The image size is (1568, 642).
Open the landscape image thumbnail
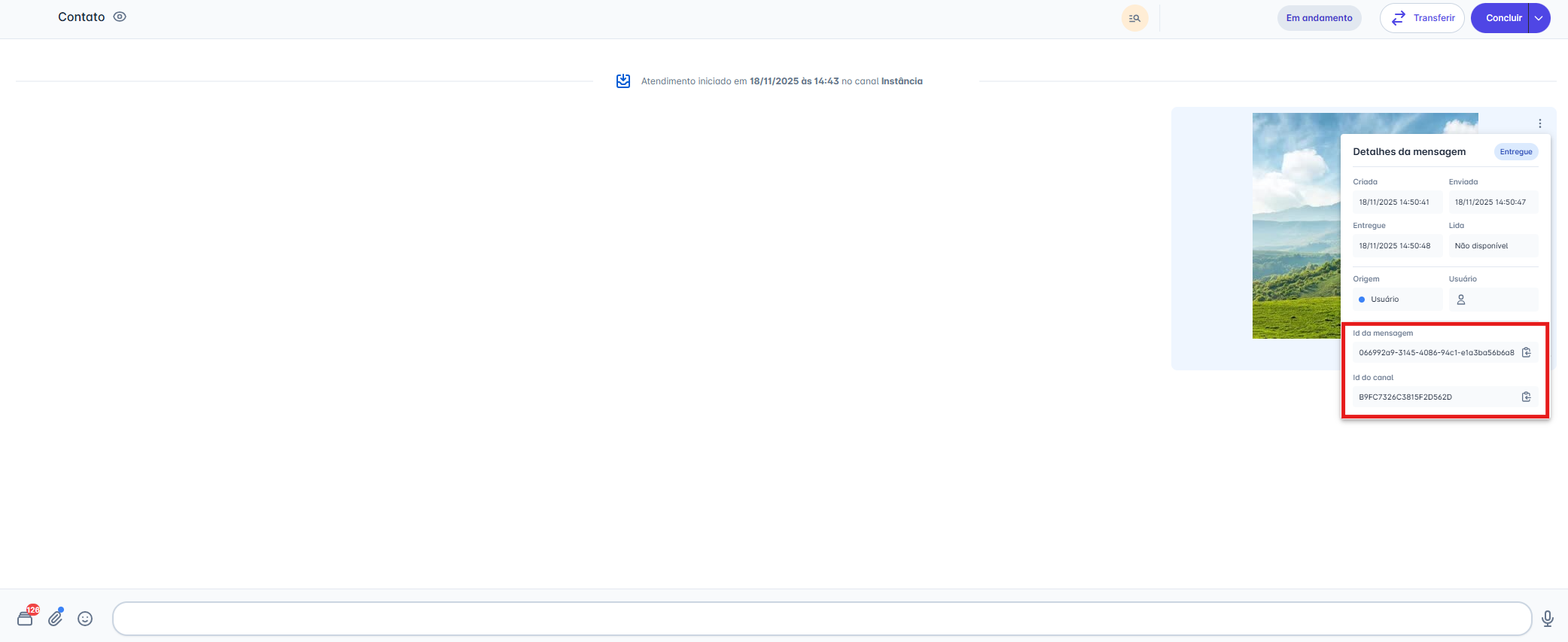pyautogui.click(x=1295, y=226)
